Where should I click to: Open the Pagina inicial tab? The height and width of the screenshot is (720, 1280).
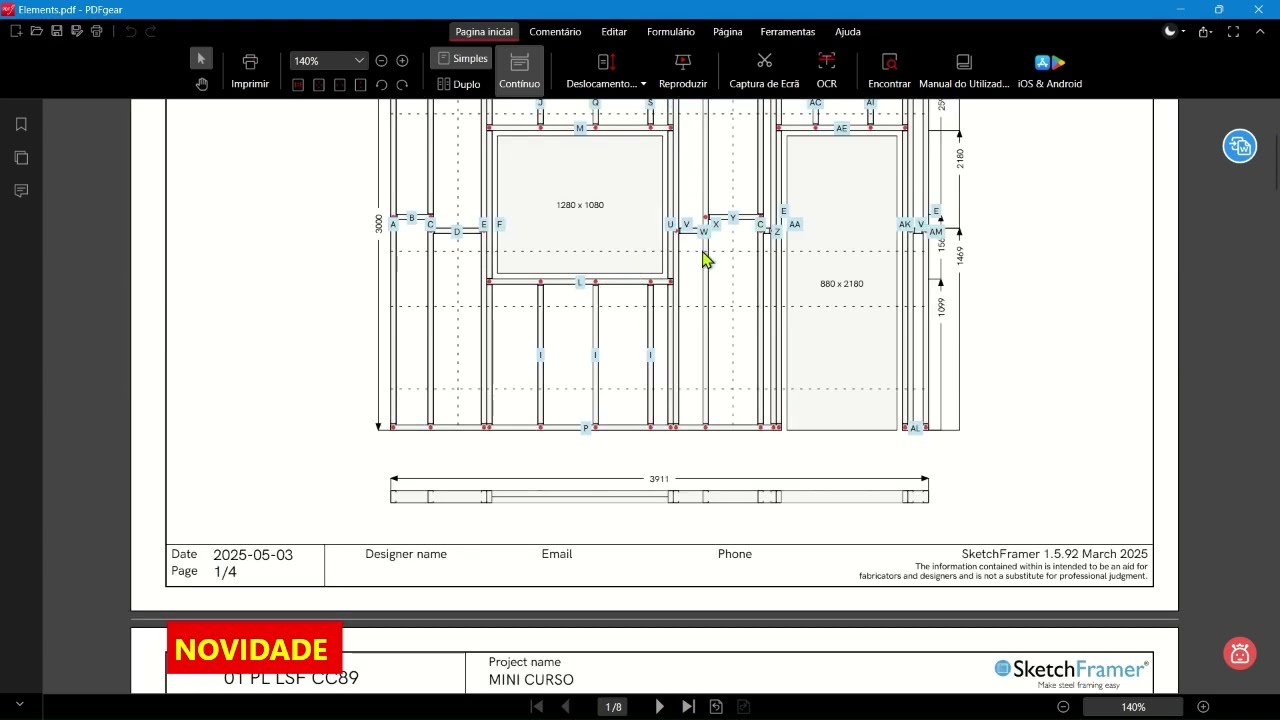484,32
